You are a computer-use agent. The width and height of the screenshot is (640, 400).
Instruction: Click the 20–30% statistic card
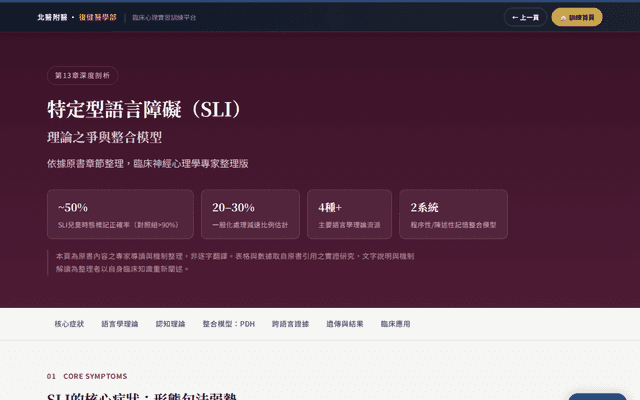click(x=250, y=214)
